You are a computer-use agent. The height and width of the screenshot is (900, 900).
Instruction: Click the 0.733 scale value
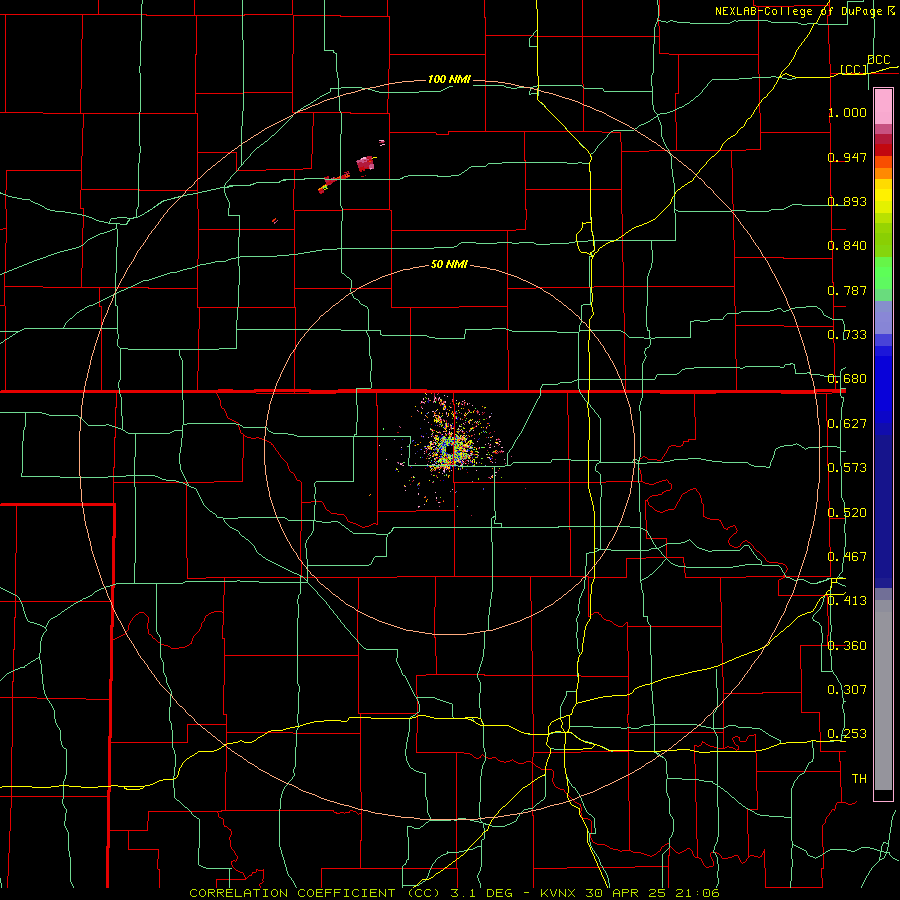tap(847, 335)
